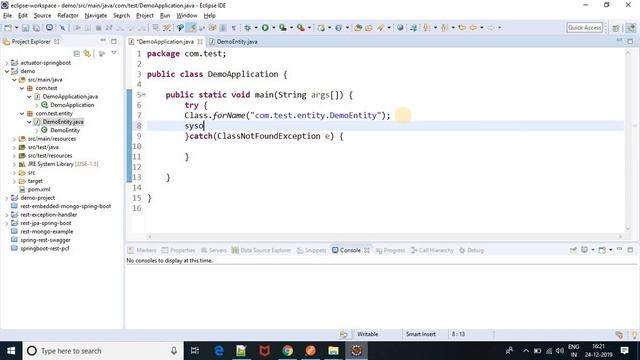Expand the JRE System Library node
Image resolution: width=640 pixels, height=360 pixels.
click(x=14, y=164)
